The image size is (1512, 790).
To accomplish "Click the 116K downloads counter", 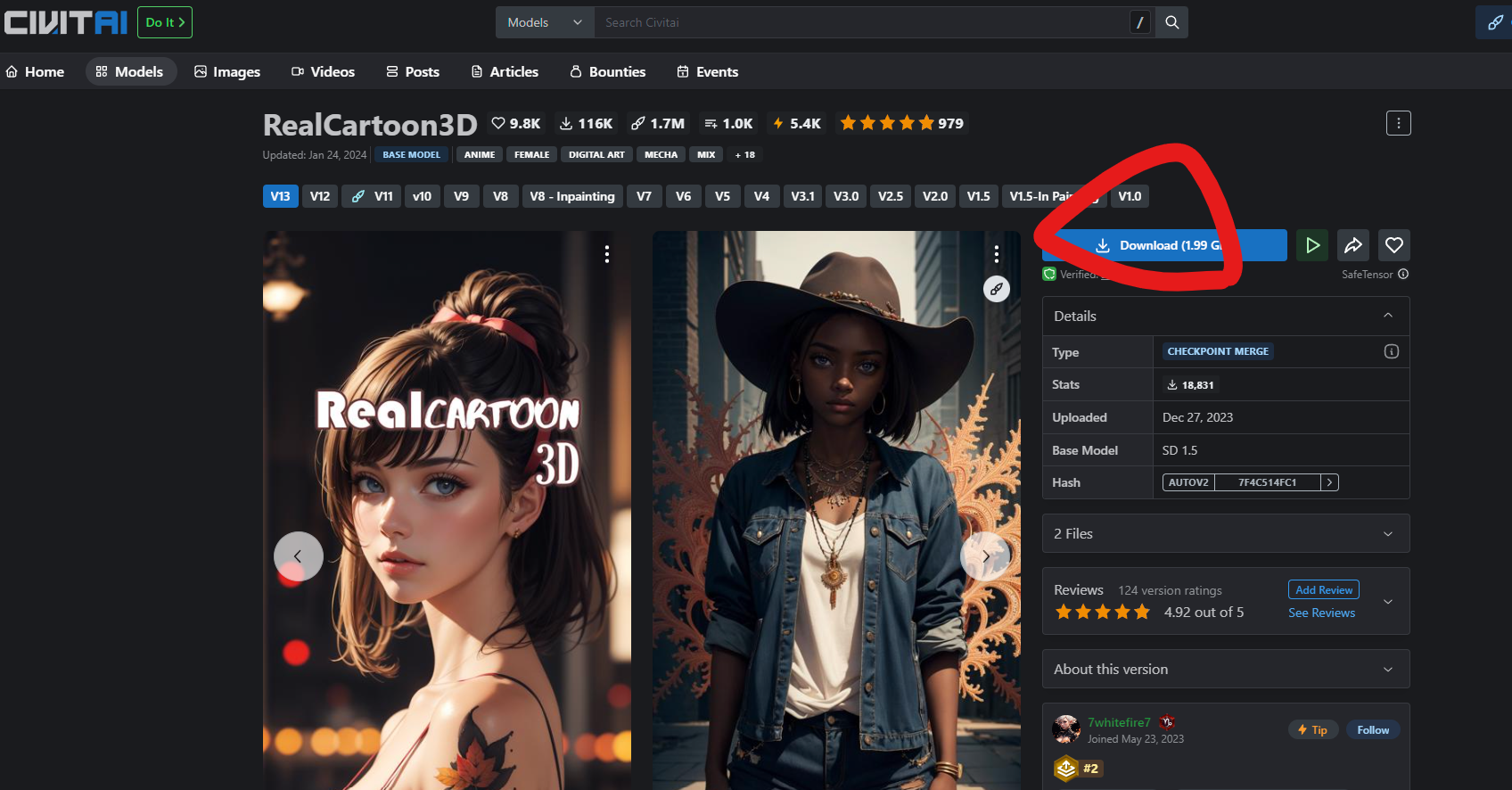I will pyautogui.click(x=587, y=123).
